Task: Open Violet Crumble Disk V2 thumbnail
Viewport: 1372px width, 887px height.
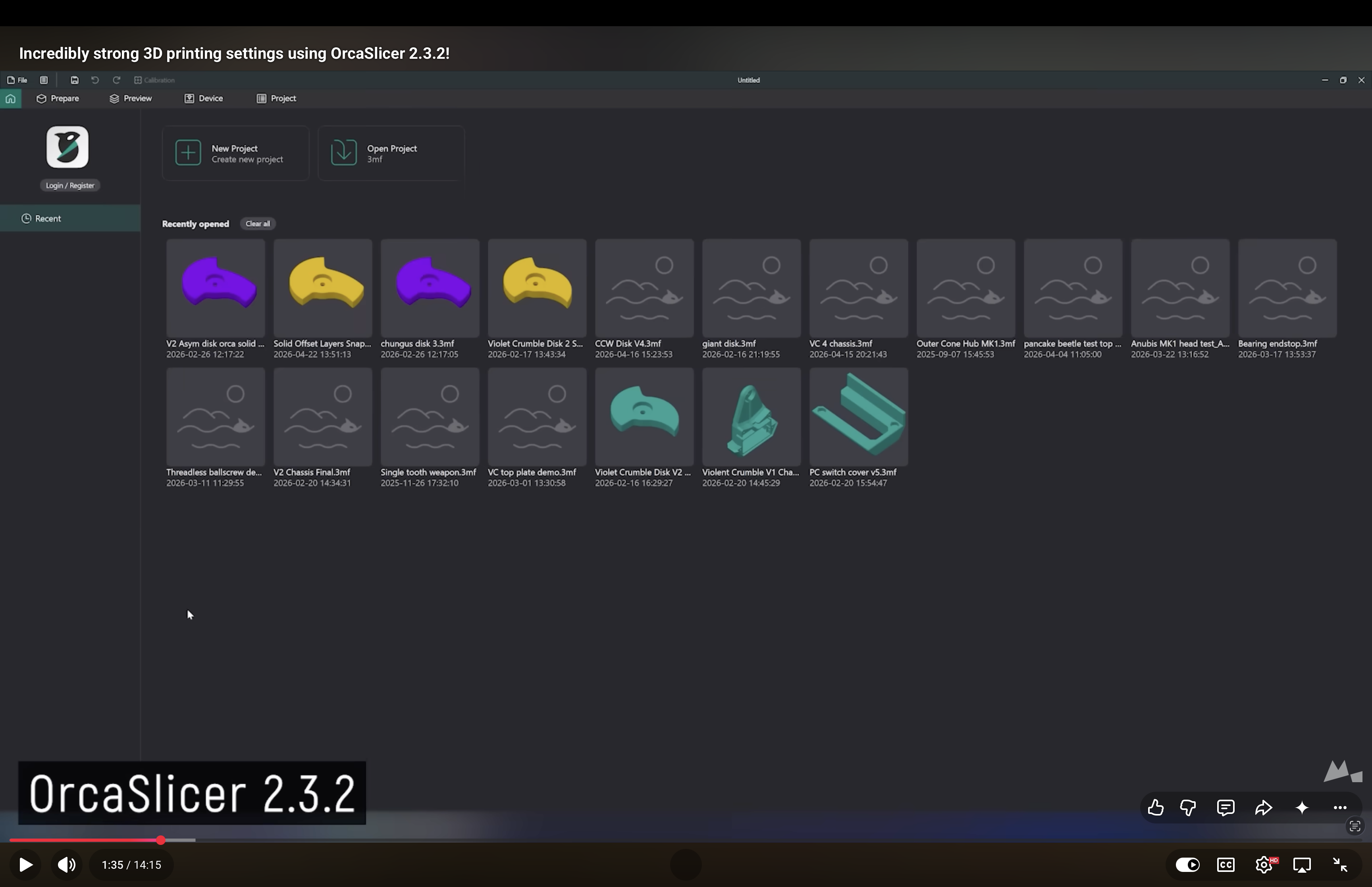Action: [x=644, y=417]
